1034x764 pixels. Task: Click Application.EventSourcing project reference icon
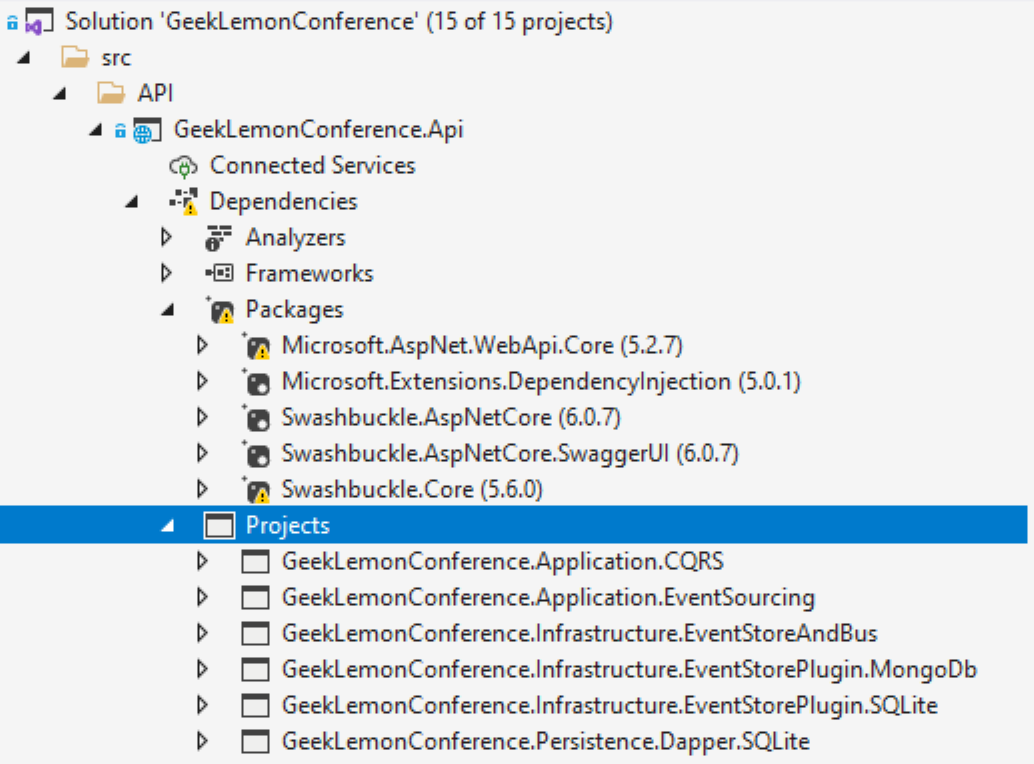[x=255, y=597]
